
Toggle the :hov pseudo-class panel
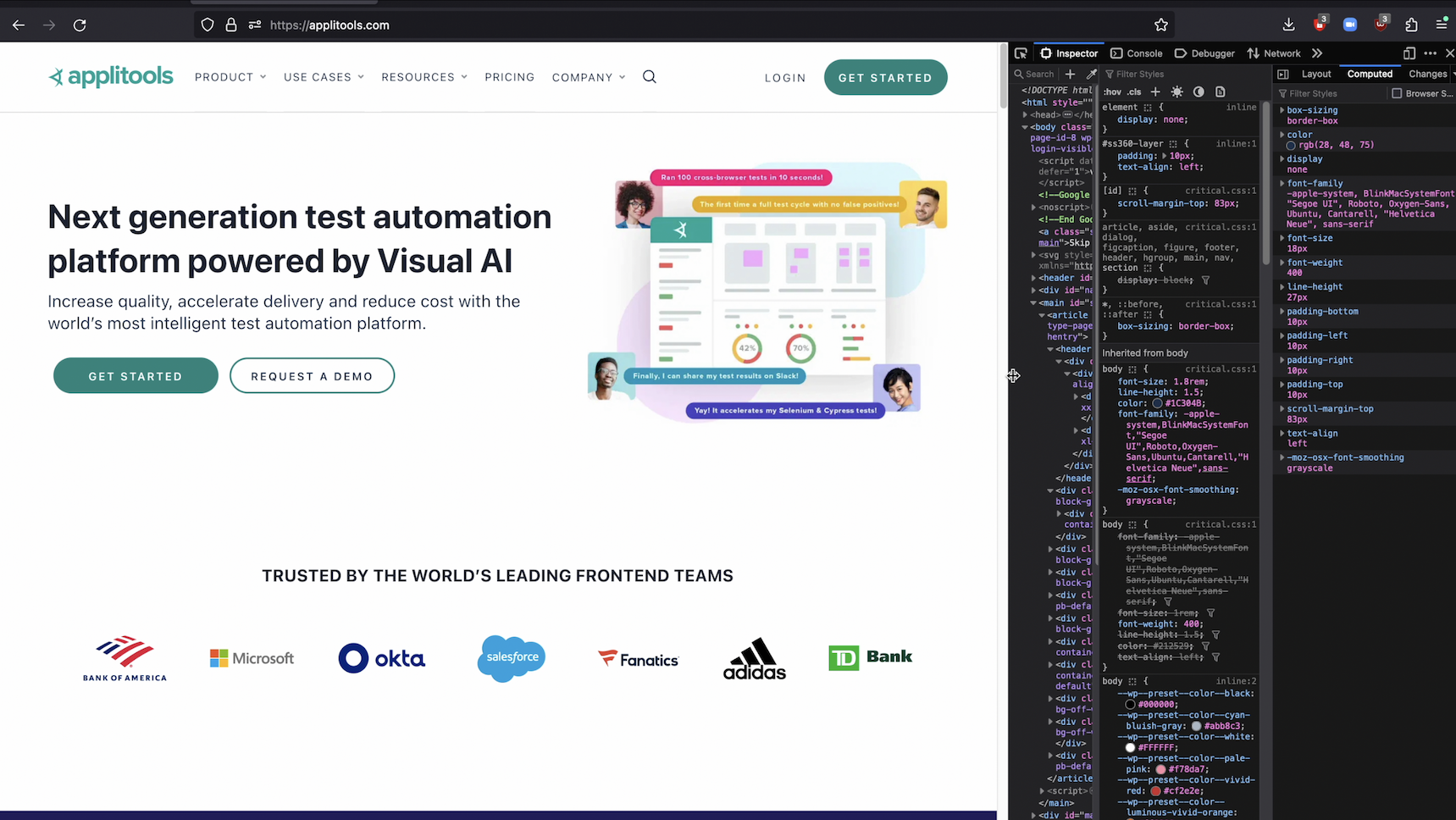point(1111,91)
